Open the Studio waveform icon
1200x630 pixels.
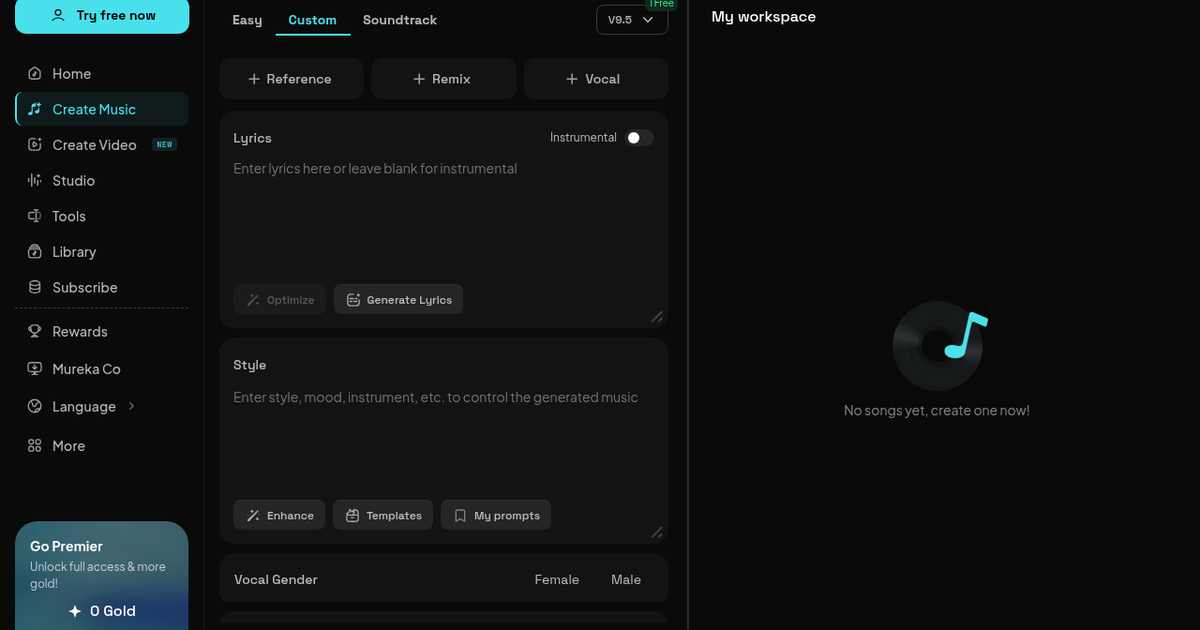click(x=35, y=181)
